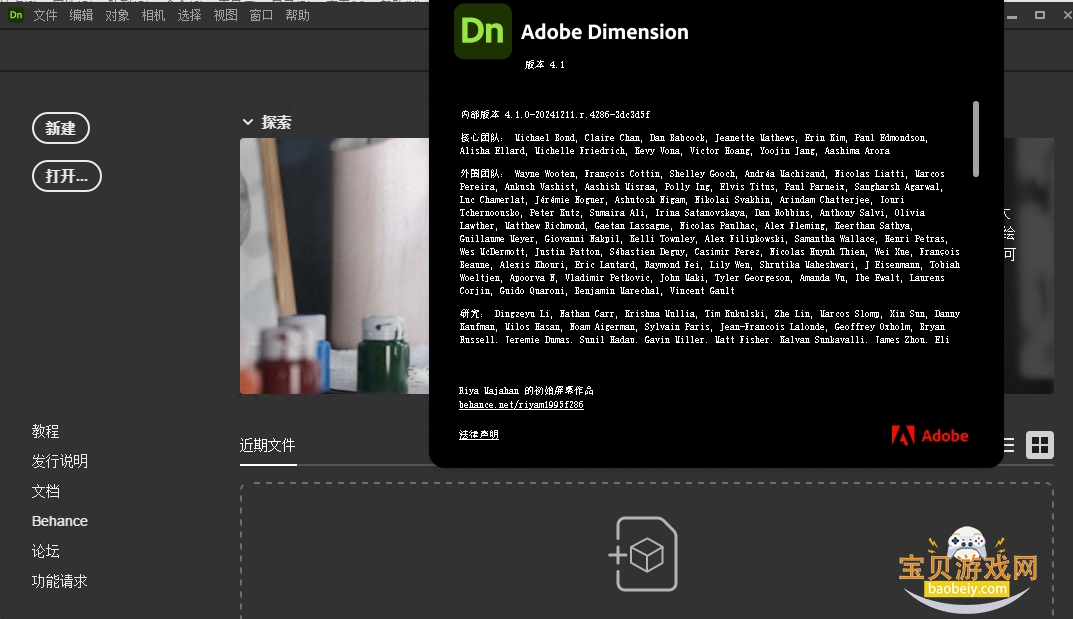Click the Adobe Dimension Dn logo in about dialog
Viewport: 1073px width, 619px height.
482,31
